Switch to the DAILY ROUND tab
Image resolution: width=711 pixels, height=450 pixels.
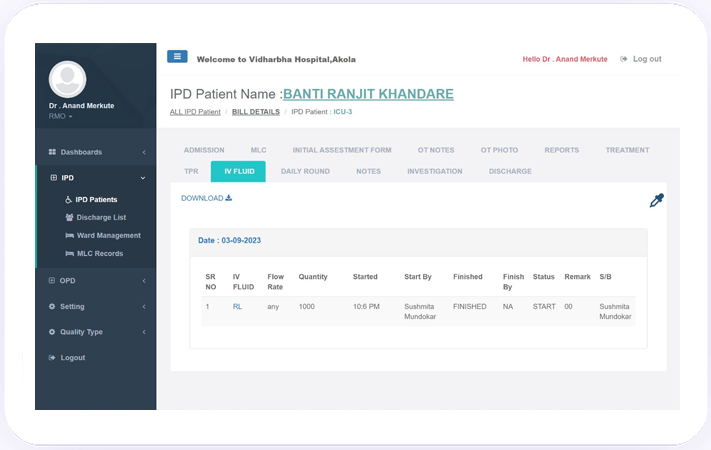coord(305,171)
